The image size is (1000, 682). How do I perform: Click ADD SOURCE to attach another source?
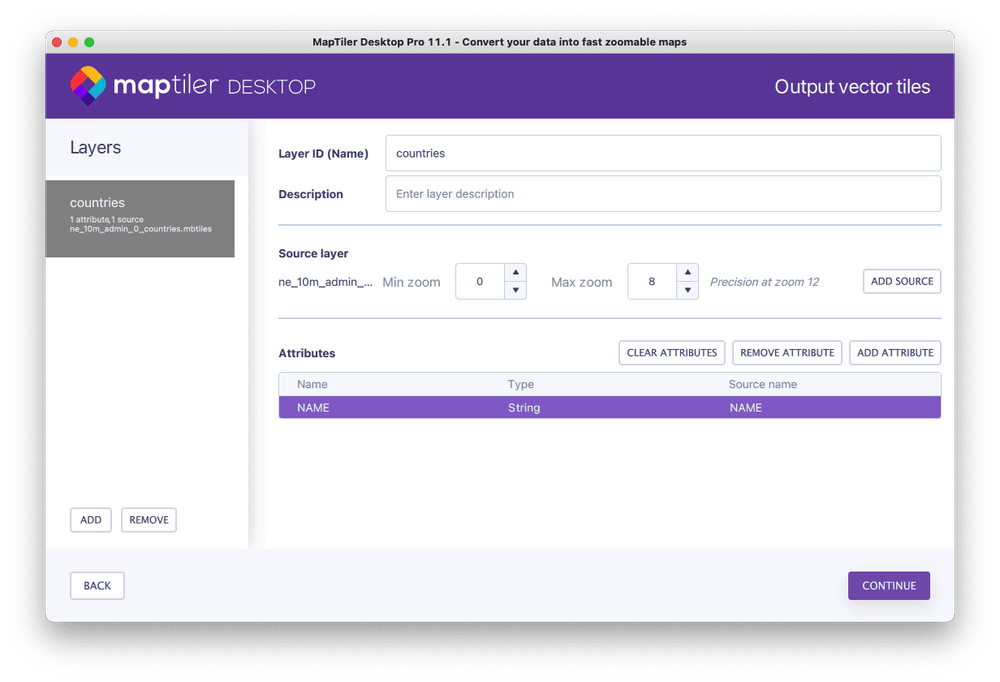(x=901, y=281)
